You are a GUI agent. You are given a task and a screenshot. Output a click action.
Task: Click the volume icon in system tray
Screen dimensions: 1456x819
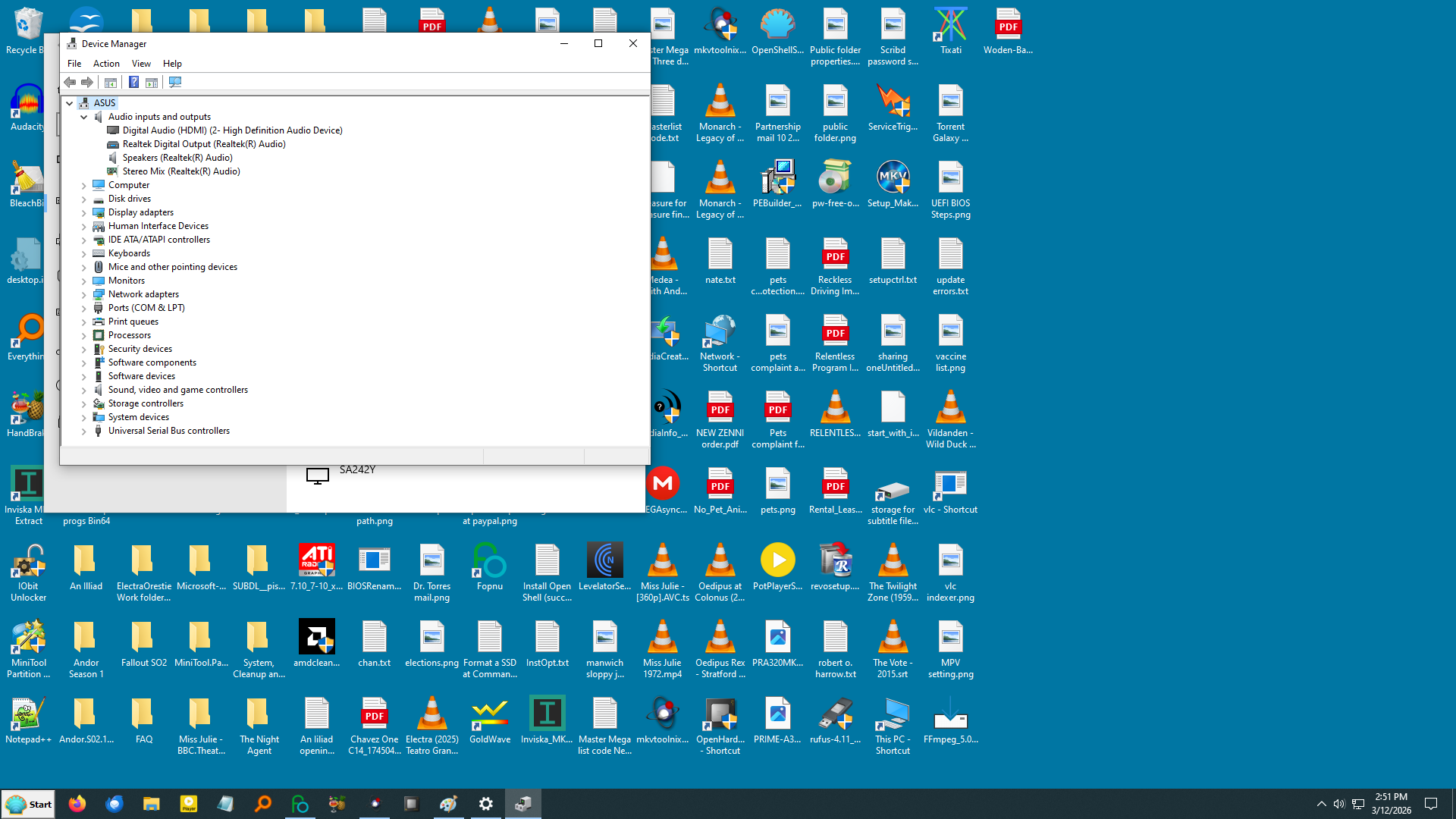coord(1339,804)
